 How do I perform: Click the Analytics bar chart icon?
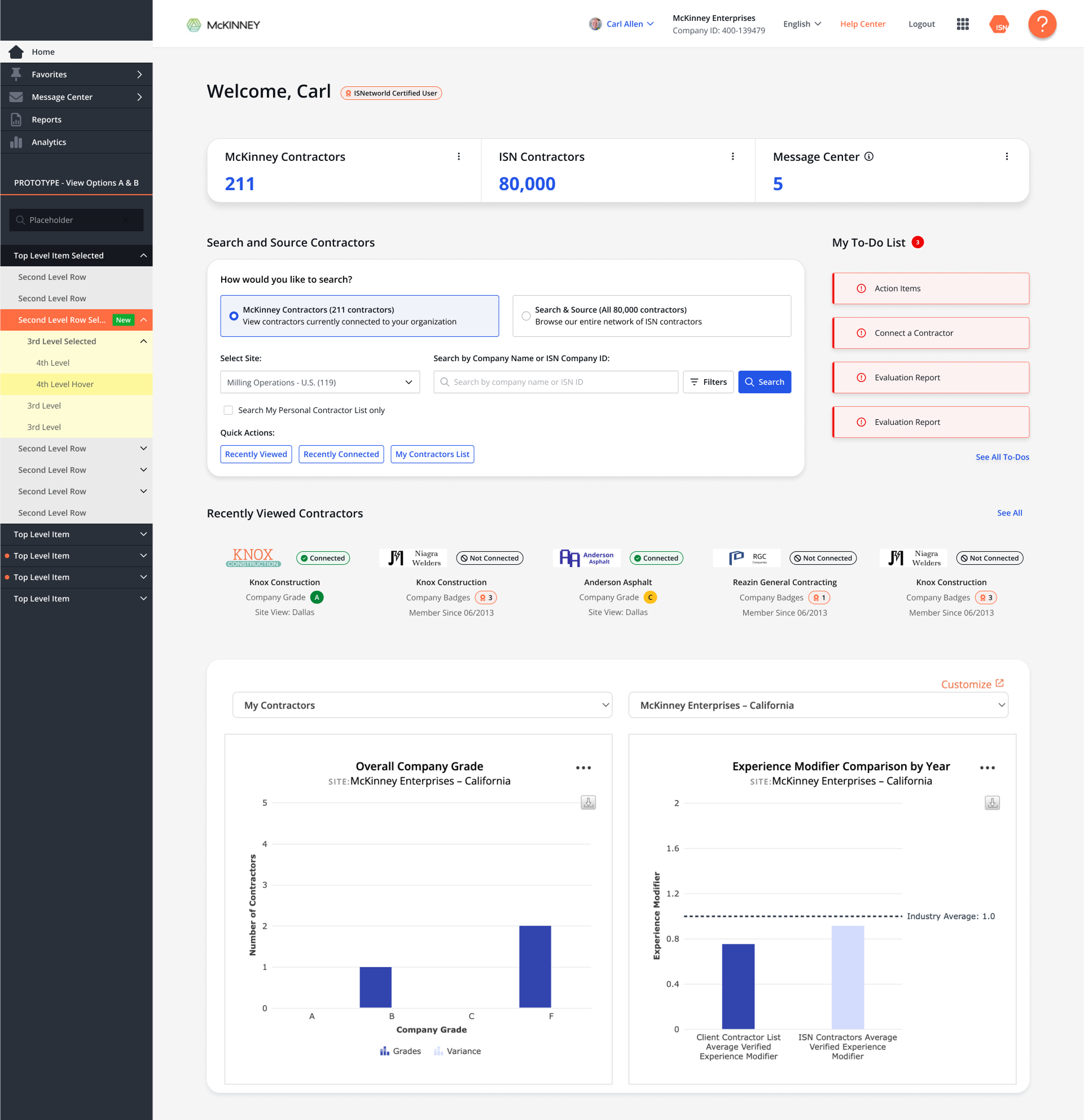(x=16, y=142)
